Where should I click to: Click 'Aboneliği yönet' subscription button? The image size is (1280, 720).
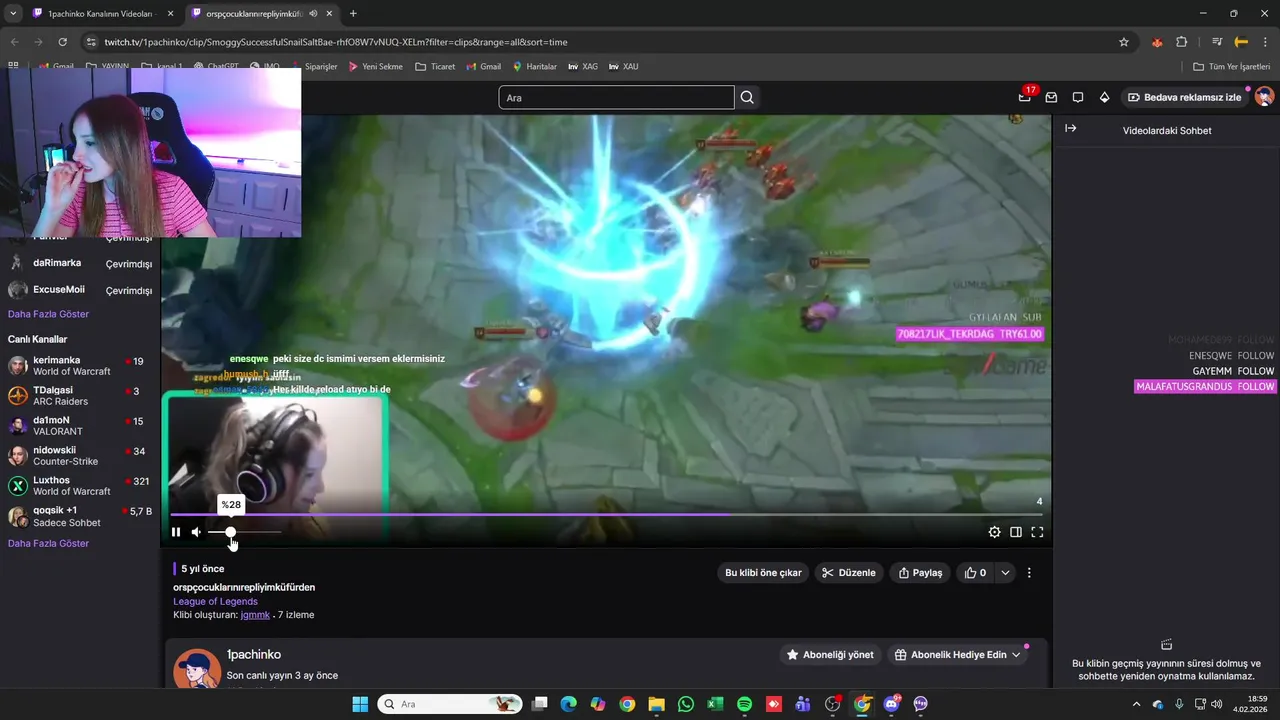830,655
